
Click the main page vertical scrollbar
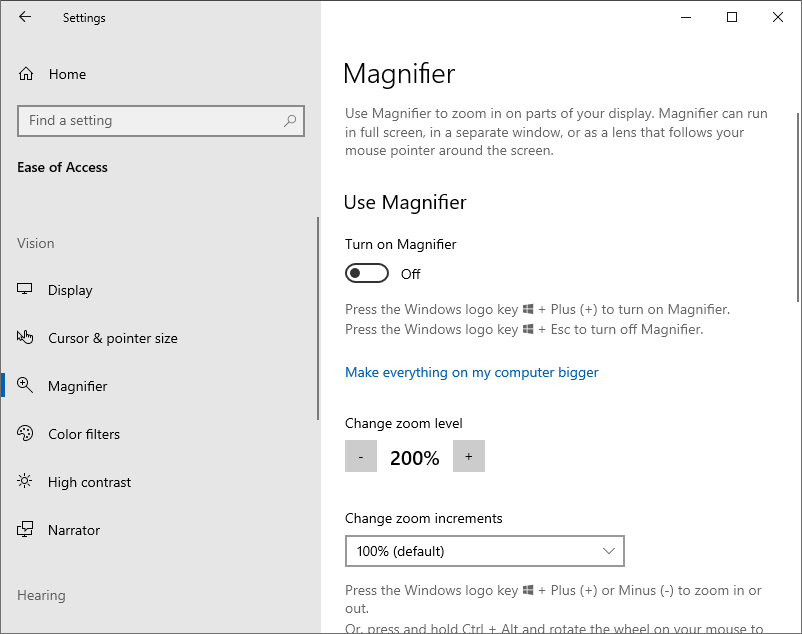coord(798,207)
